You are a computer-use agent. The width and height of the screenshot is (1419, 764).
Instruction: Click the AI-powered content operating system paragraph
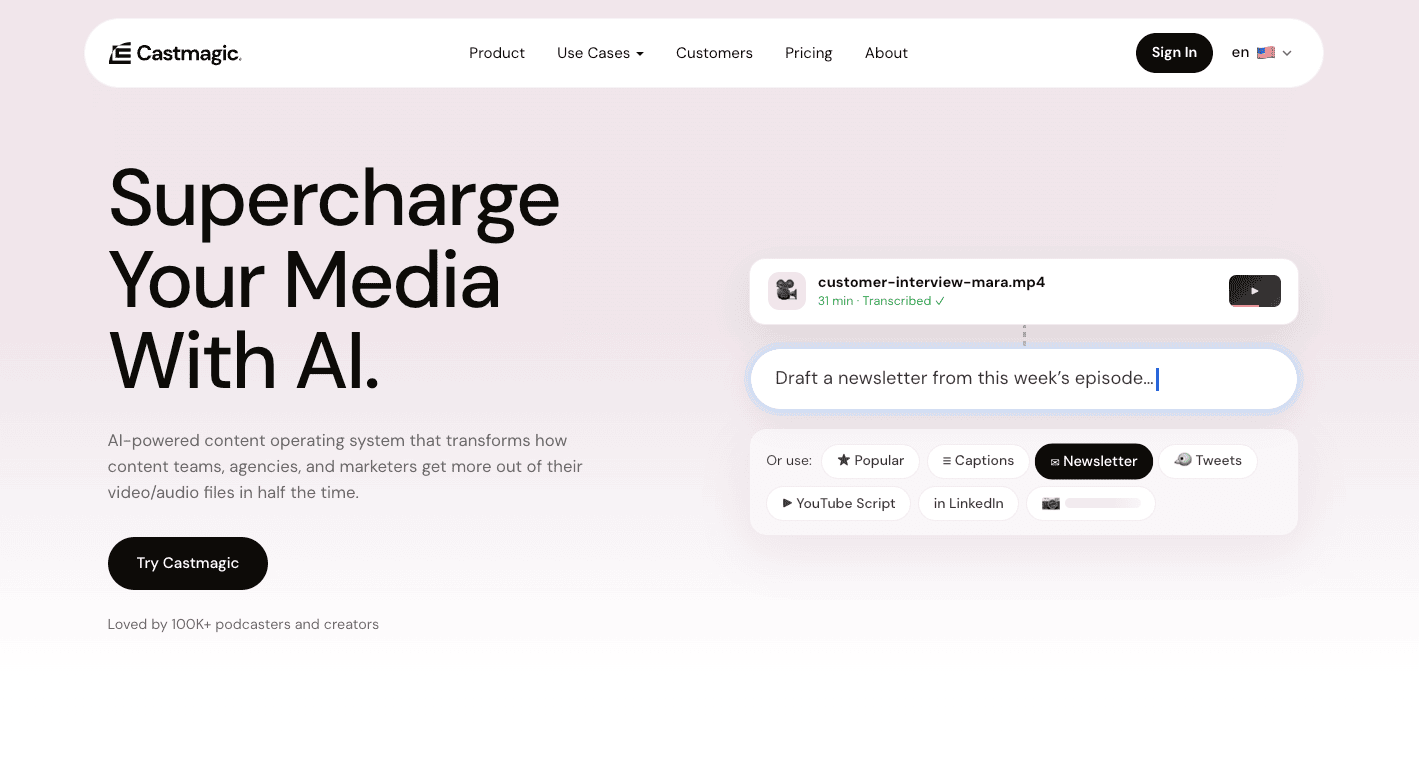[345, 466]
